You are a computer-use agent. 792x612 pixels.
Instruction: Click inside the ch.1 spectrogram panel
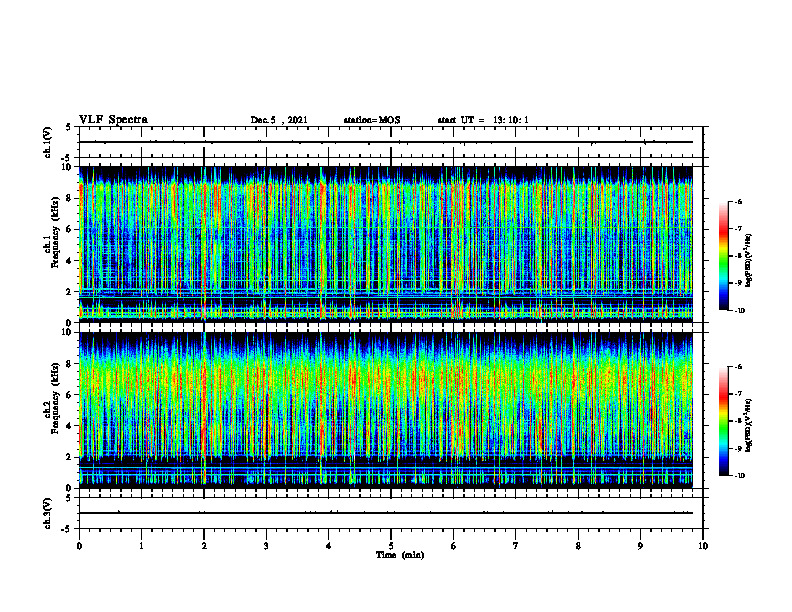tap(386, 244)
